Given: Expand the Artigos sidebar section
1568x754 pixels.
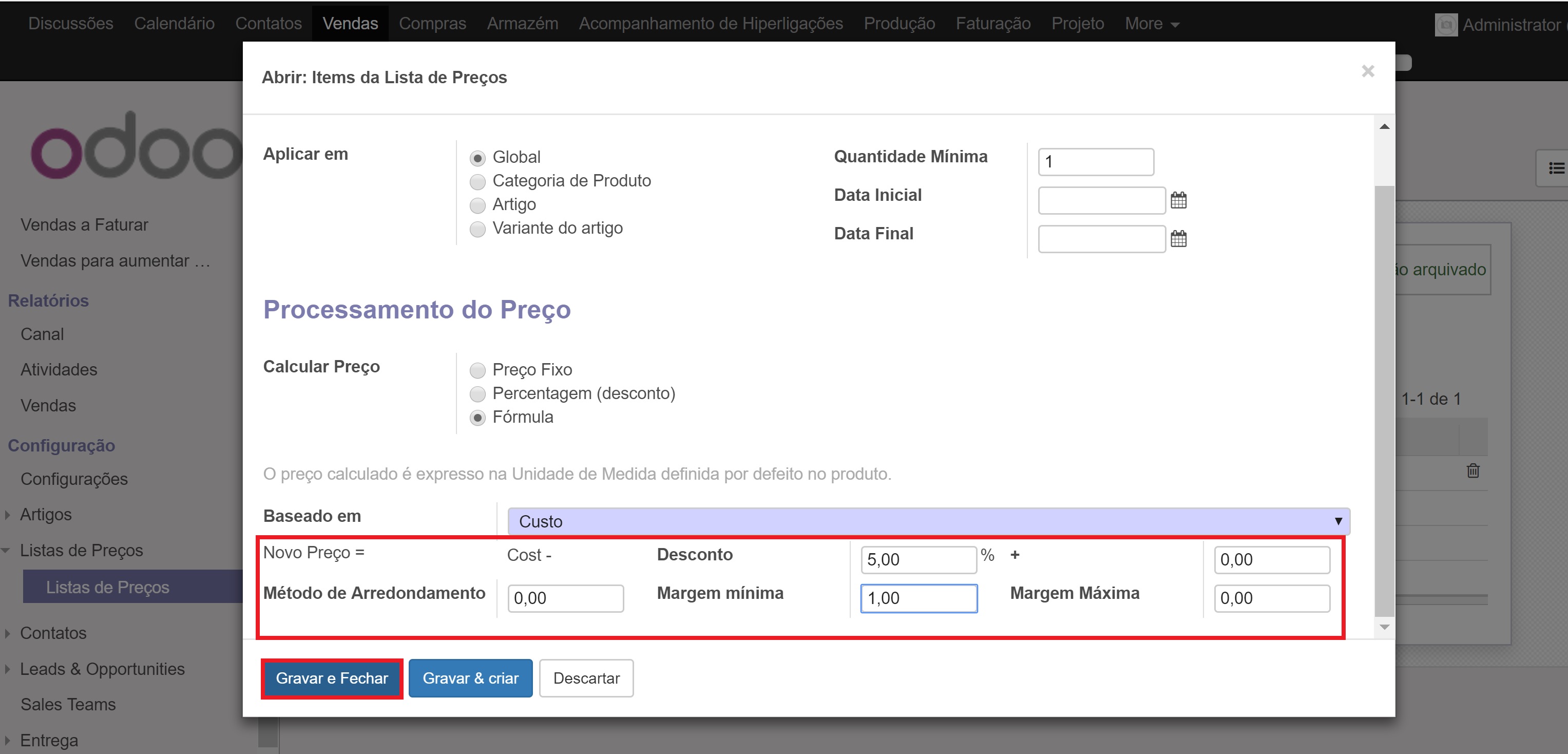Looking at the screenshot, I should coord(46,515).
